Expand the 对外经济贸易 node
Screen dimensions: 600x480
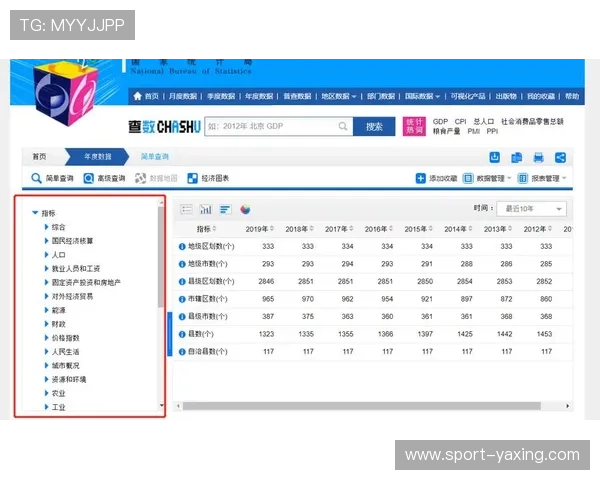click(46, 296)
